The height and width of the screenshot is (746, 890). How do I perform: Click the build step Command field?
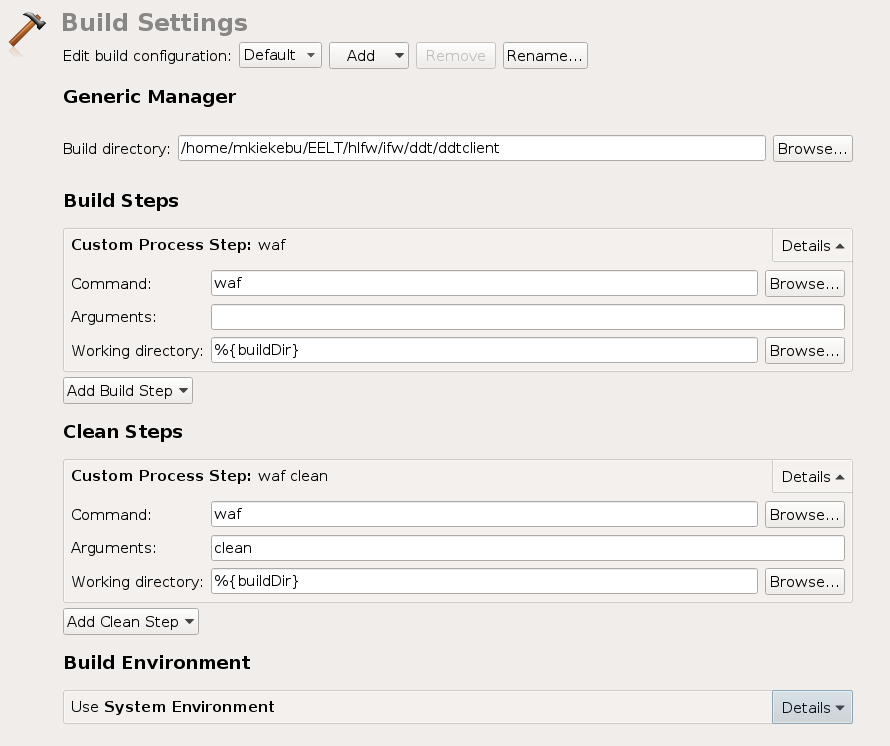[484, 283]
